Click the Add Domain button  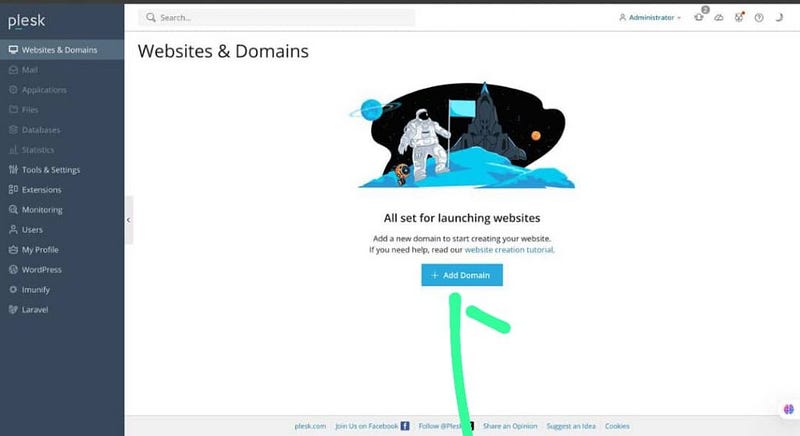coord(462,275)
